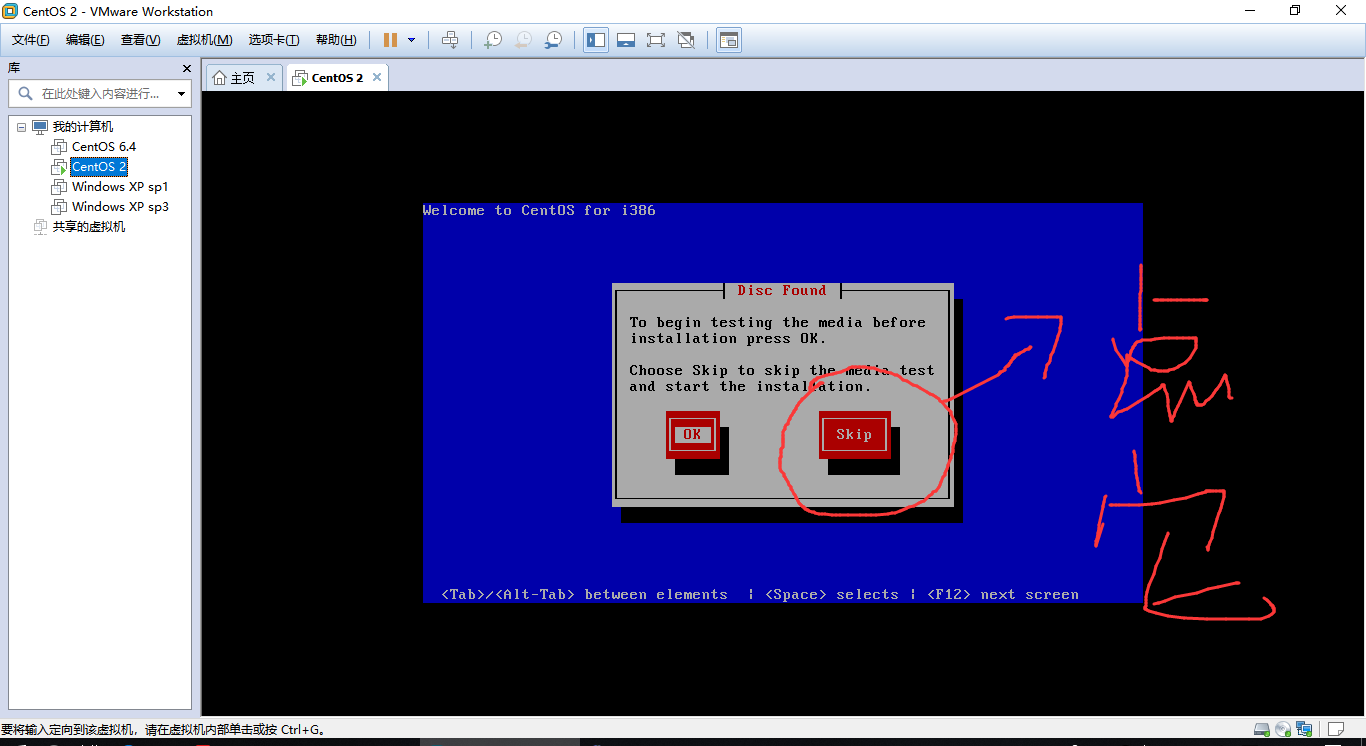Open the 编辑(E) menu
Screen dimensions: 1366x746
pos(85,40)
